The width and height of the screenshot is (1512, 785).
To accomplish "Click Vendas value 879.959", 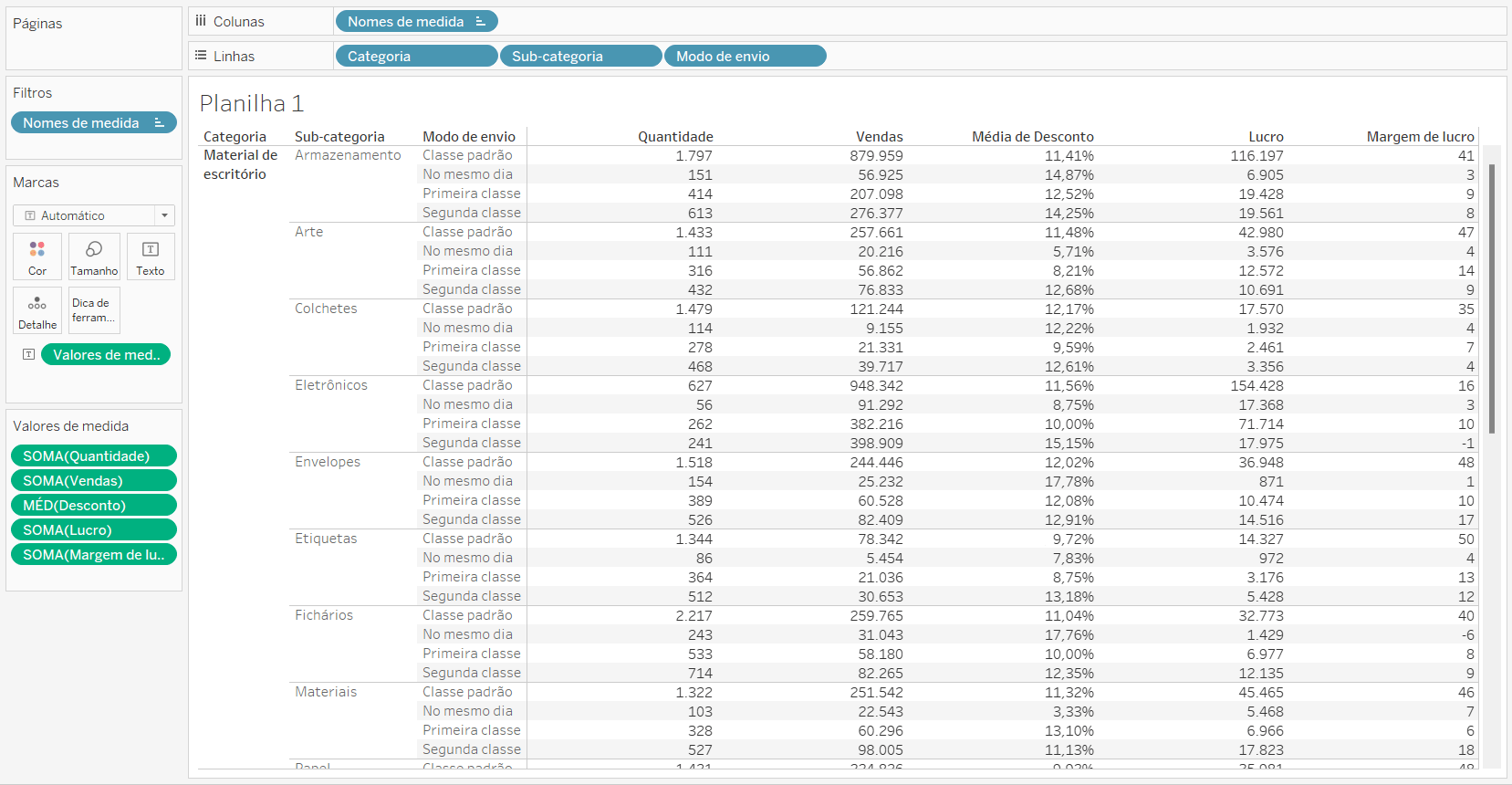I will [x=876, y=156].
